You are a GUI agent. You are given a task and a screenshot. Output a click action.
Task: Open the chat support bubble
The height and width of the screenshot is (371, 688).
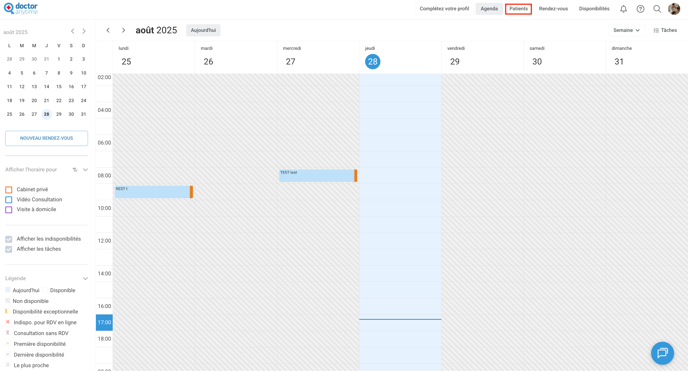tap(662, 353)
